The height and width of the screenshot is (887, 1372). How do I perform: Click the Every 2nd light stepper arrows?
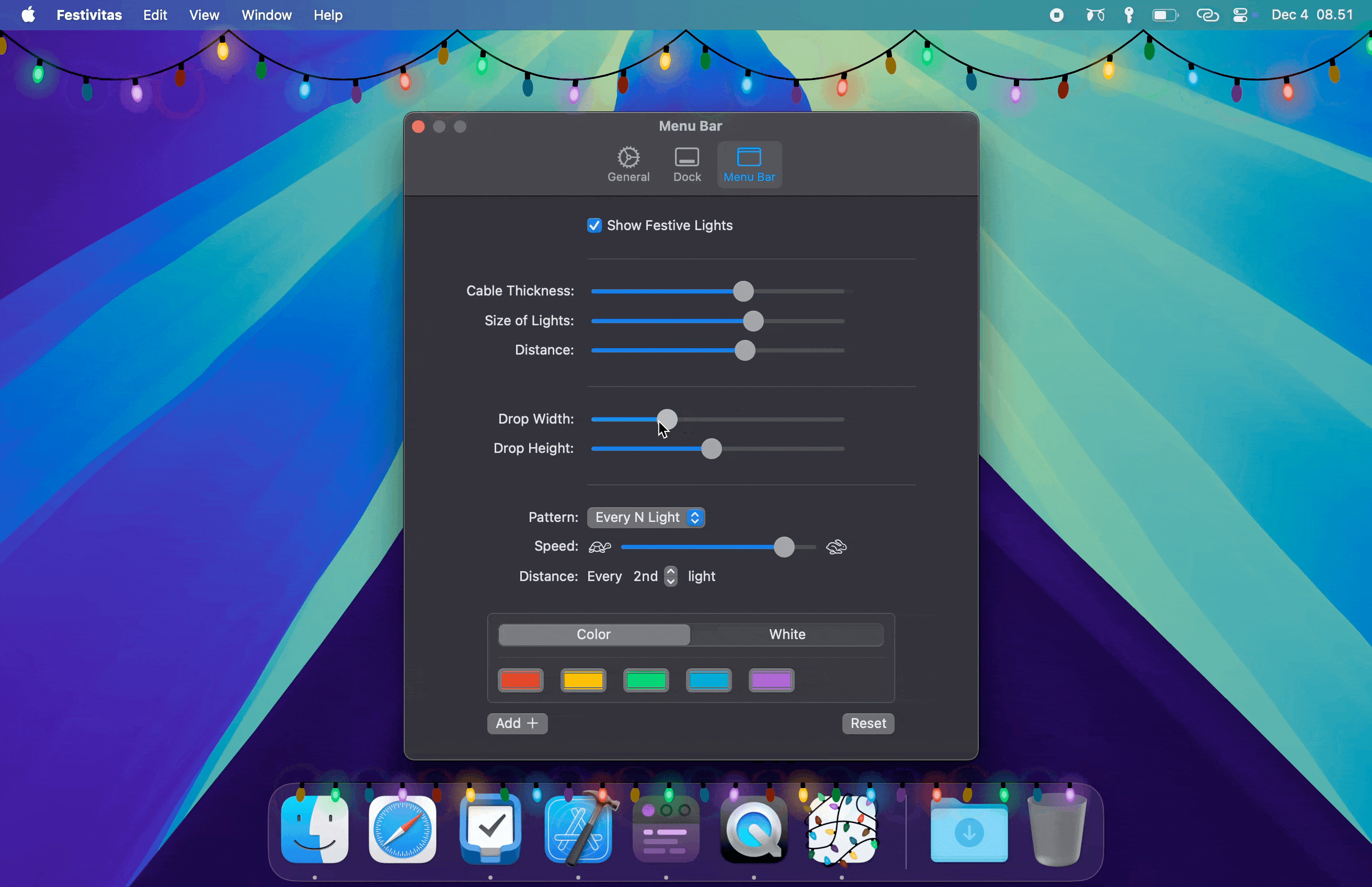coord(671,576)
